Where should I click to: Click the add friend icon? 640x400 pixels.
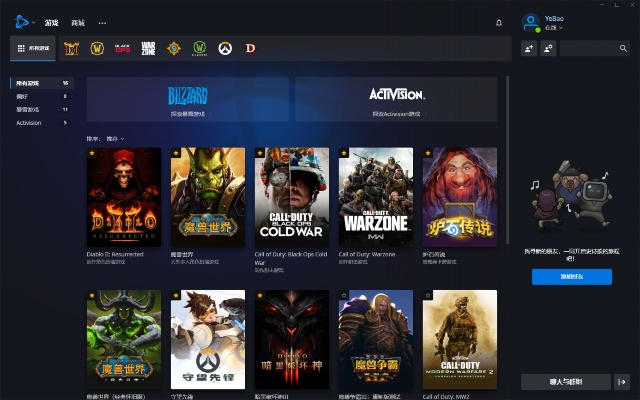coord(530,48)
